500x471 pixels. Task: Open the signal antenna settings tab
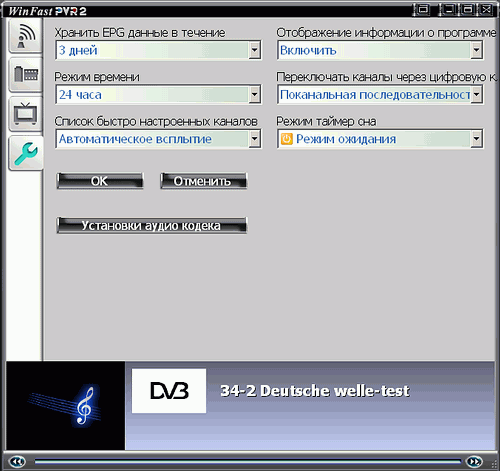coord(25,36)
